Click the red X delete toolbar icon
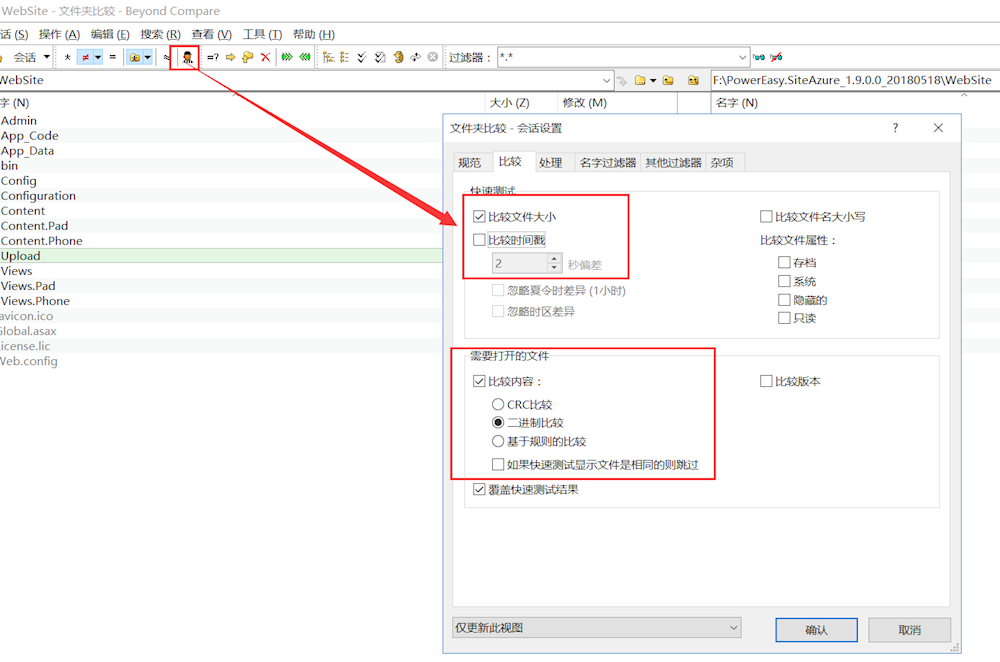The width and height of the screenshot is (1000, 662). [x=265, y=58]
